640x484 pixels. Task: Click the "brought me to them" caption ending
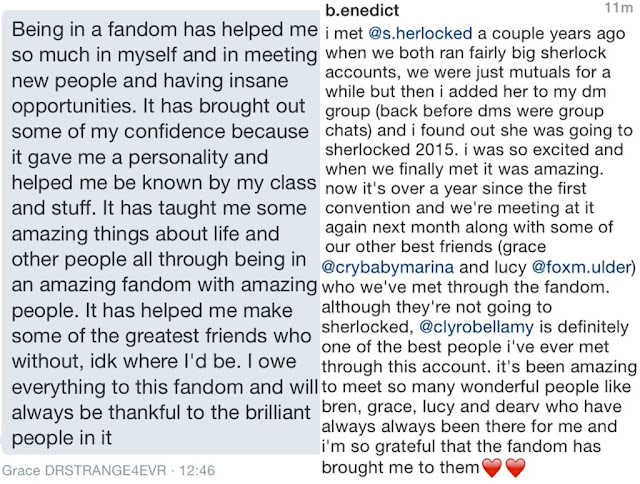[x=400, y=468]
